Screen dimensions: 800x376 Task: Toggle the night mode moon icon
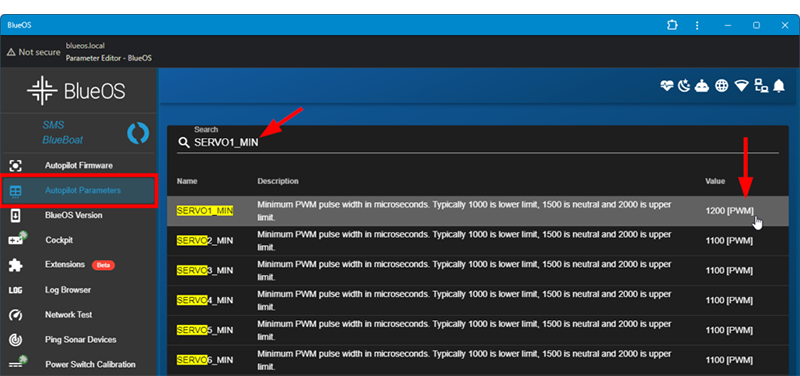[684, 86]
